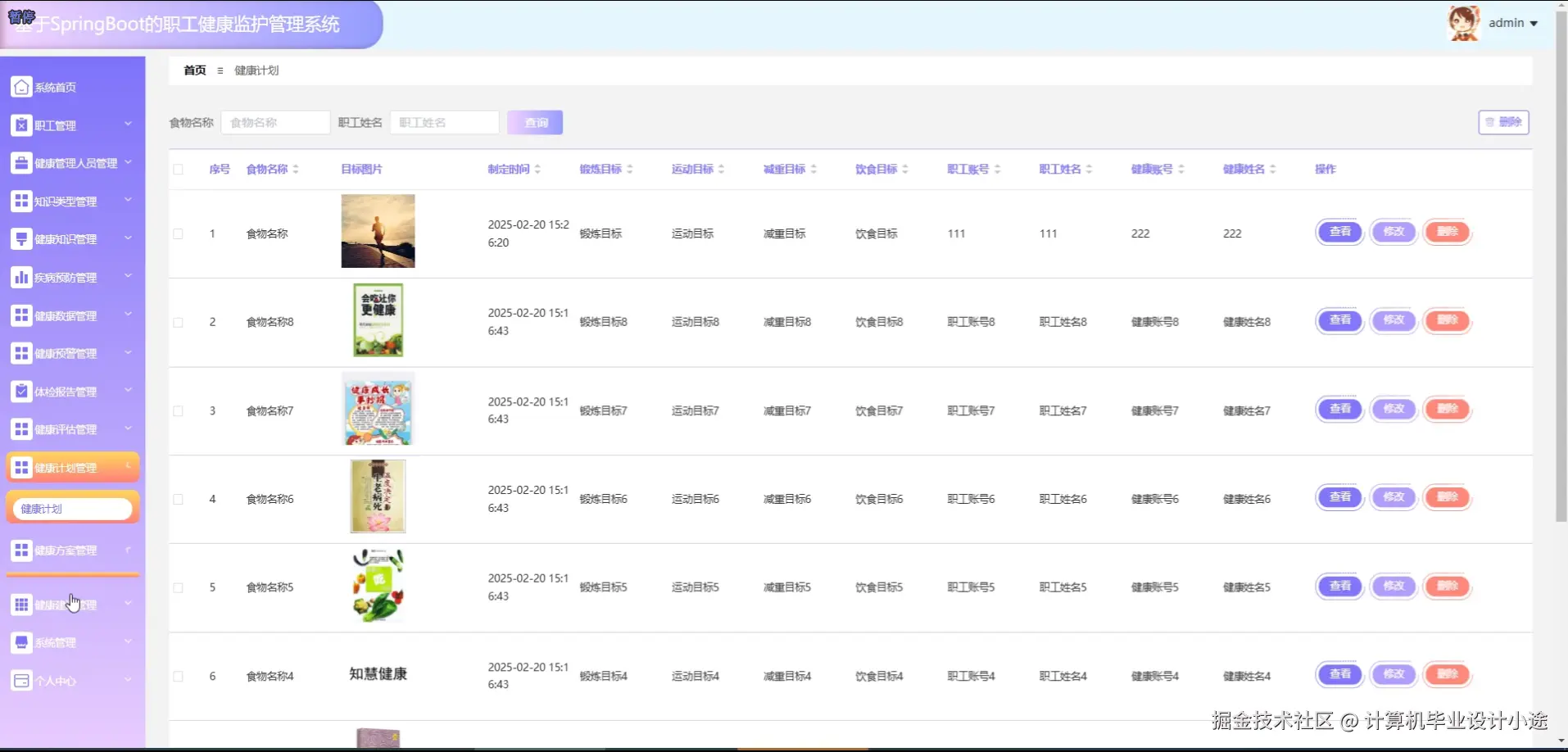
Task: Click the trash icon on the 删除 button
Action: (1489, 122)
